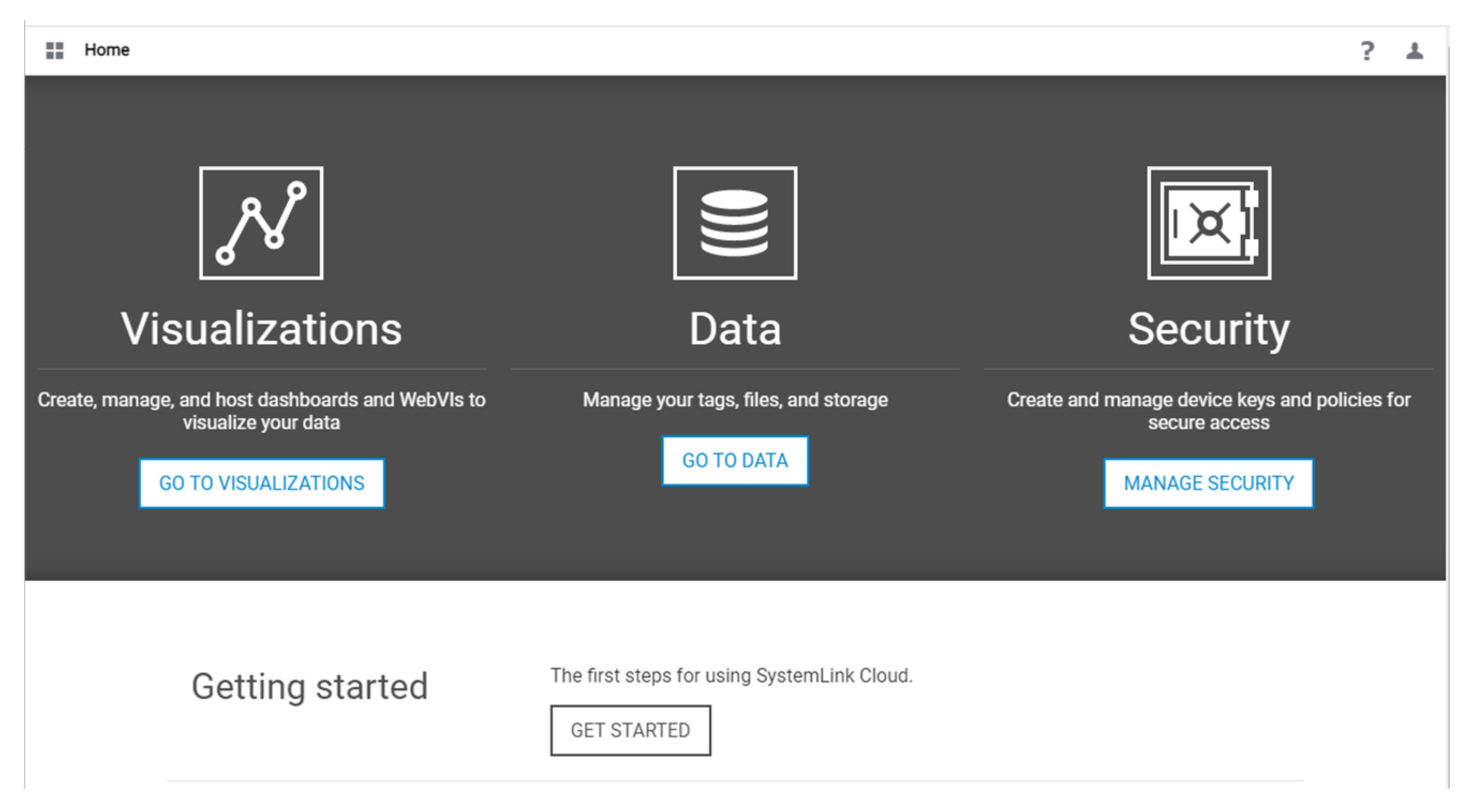
Task: Click the help question mark icon
Action: [1367, 51]
